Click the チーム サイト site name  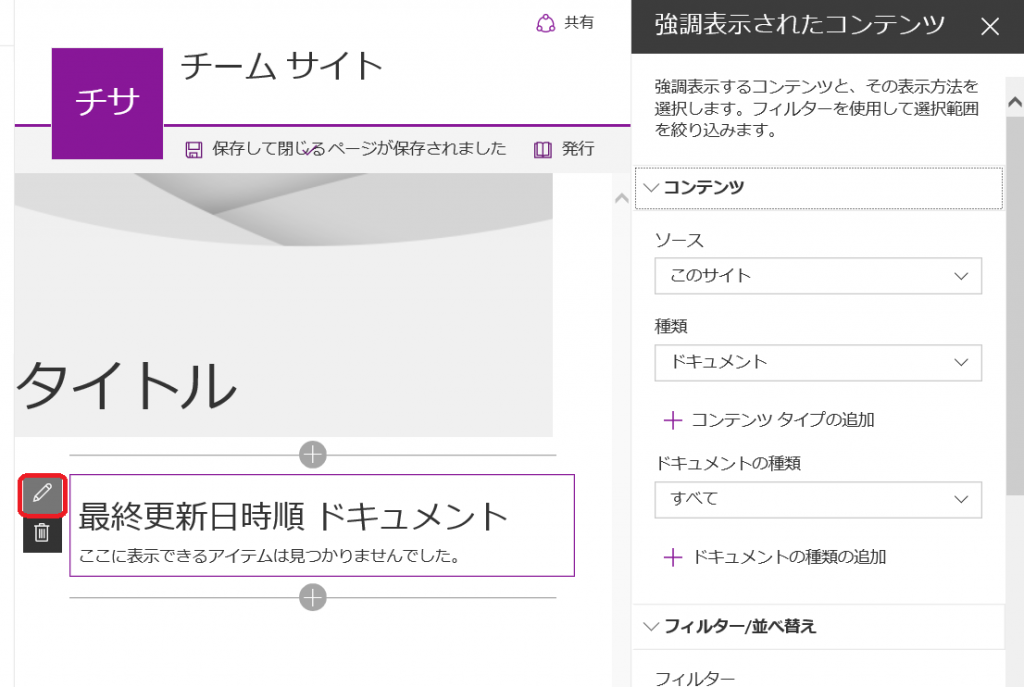282,68
